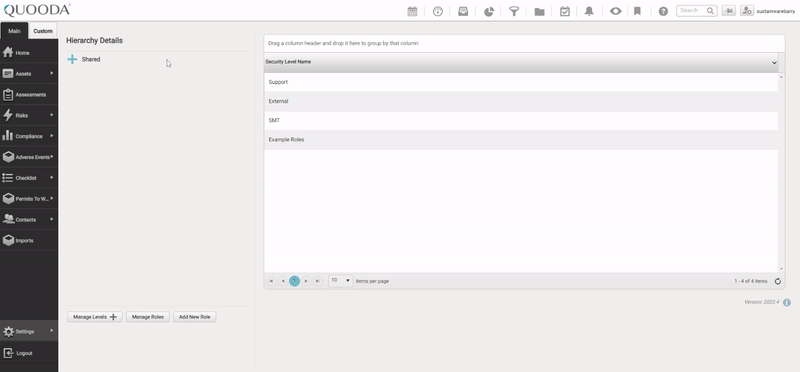Click page 1 in pager
Viewport: 800px width, 372px height.
click(294, 281)
